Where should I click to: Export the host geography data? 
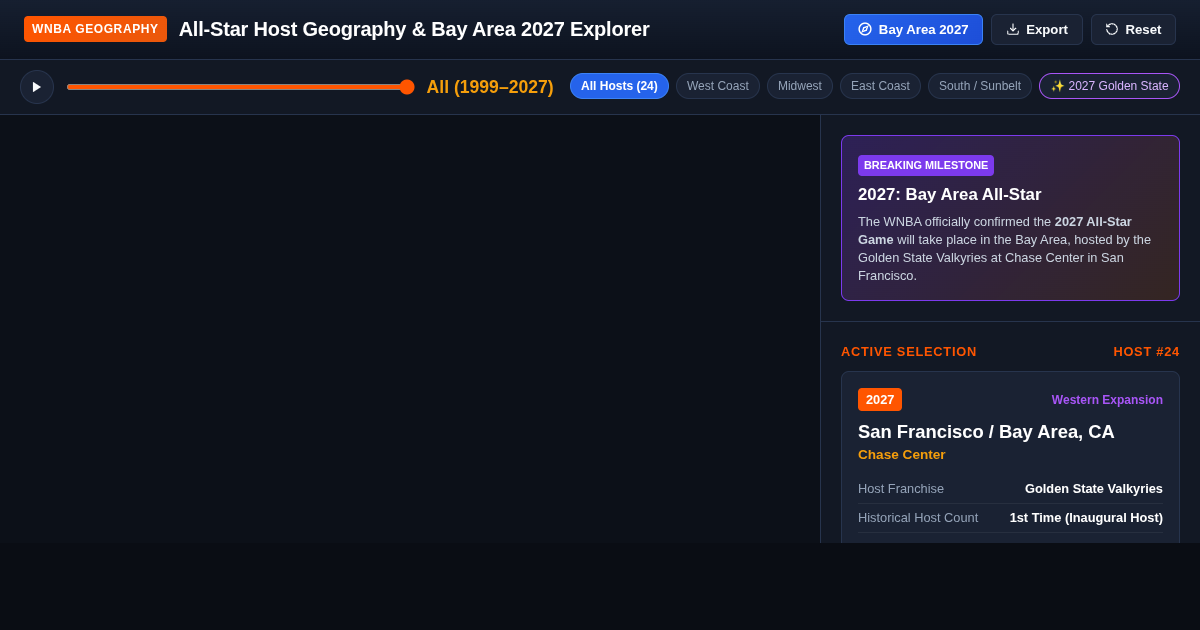pos(1037,30)
